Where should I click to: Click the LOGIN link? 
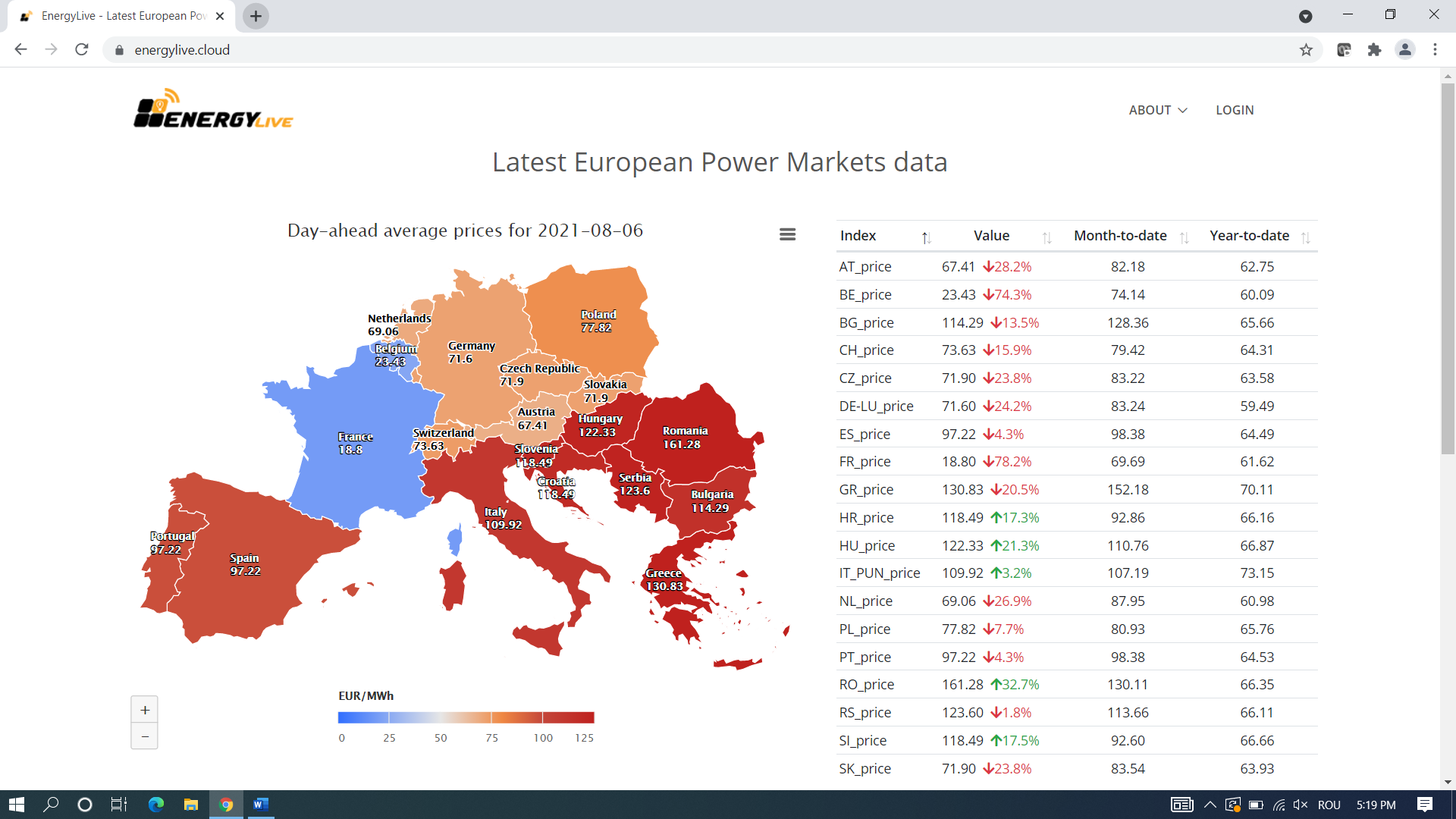click(1235, 110)
